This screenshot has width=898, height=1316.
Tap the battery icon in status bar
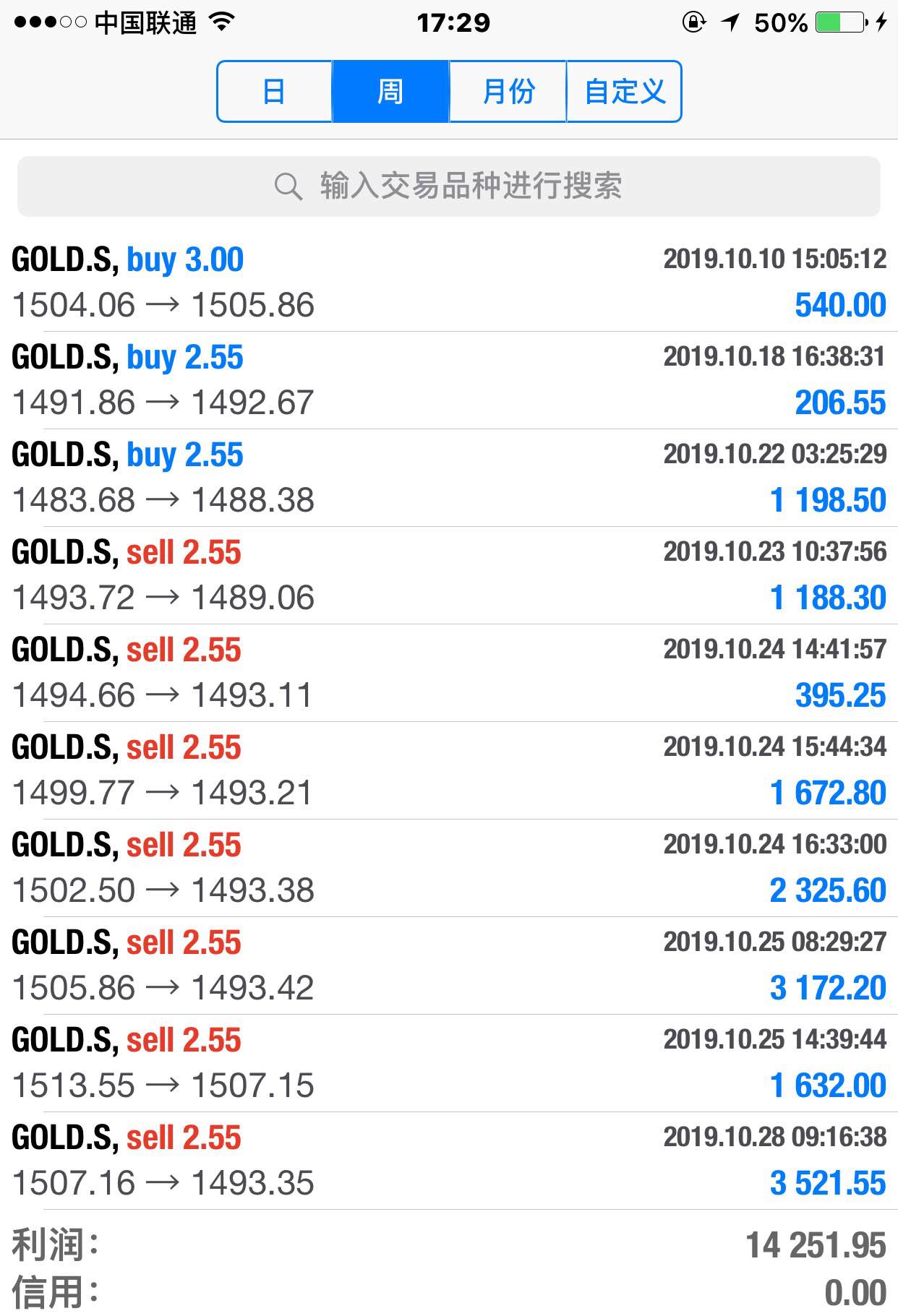click(841, 22)
